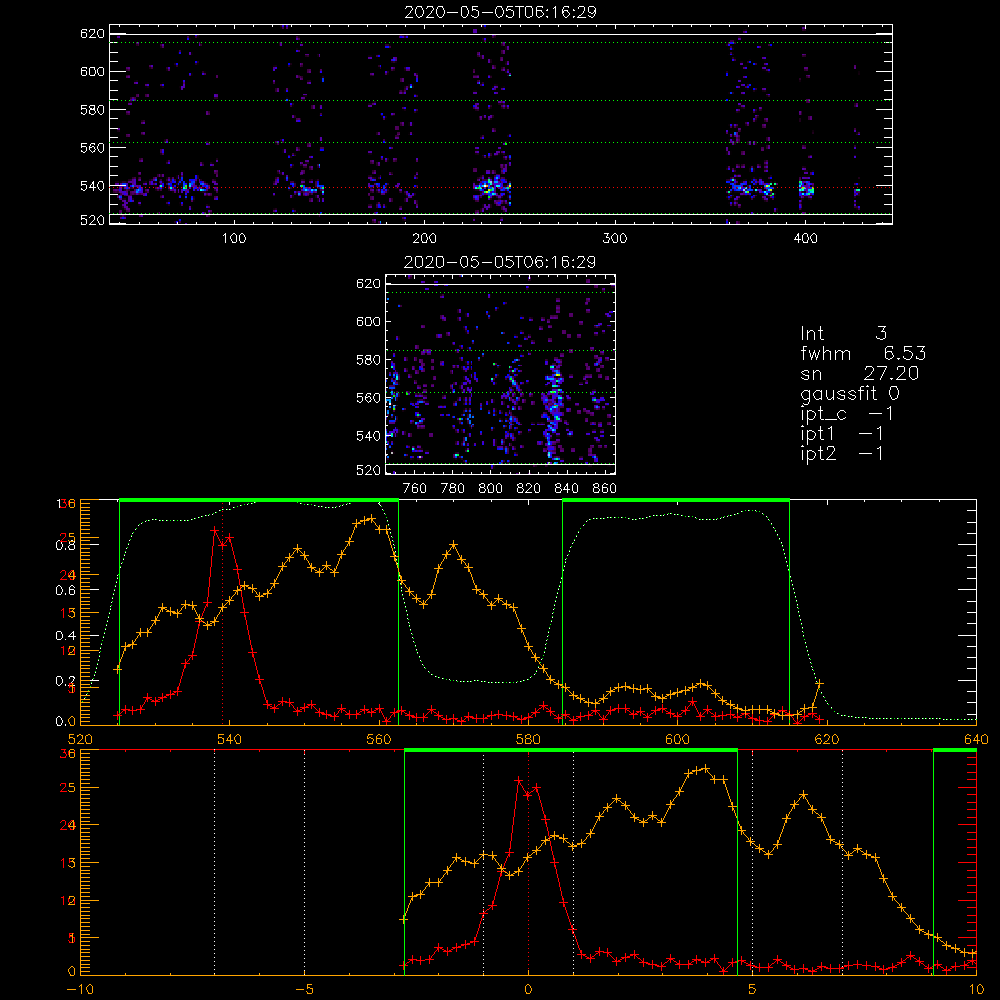This screenshot has width=1000, height=1000.
Task: Click the red curve peak in profile plot
Action: click(215, 530)
